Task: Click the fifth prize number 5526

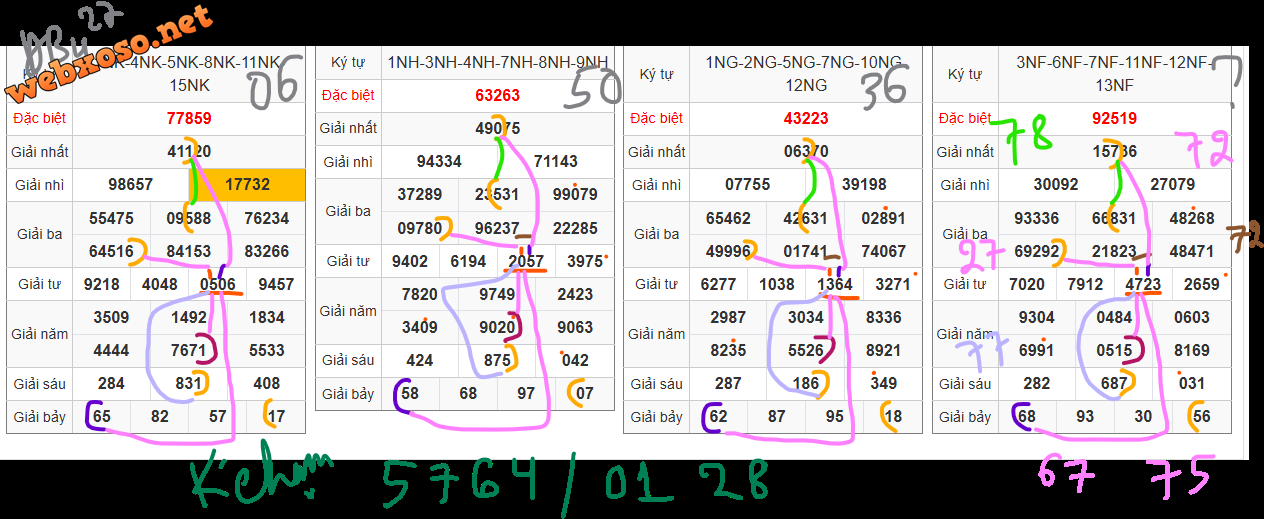Action: click(806, 351)
